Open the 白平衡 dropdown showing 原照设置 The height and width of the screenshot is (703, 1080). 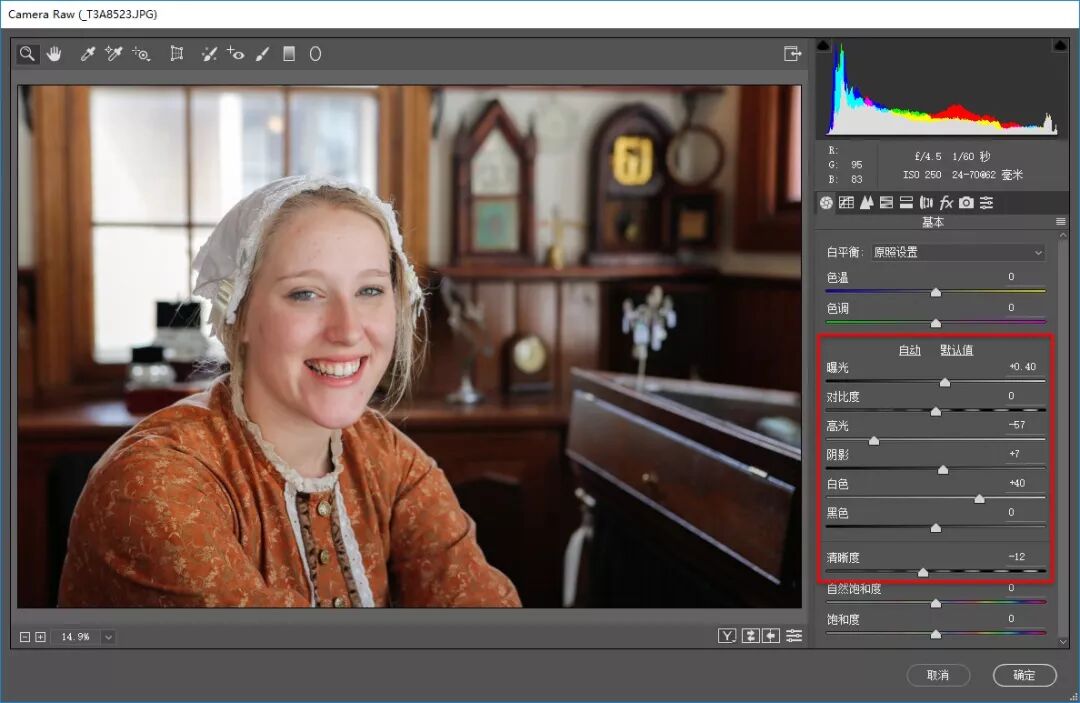pos(958,252)
